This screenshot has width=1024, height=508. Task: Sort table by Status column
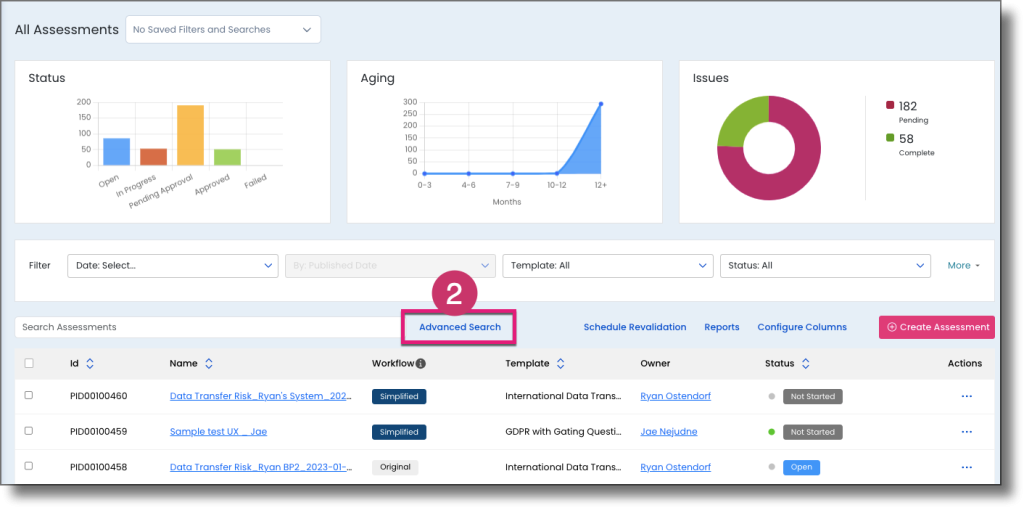(805, 364)
